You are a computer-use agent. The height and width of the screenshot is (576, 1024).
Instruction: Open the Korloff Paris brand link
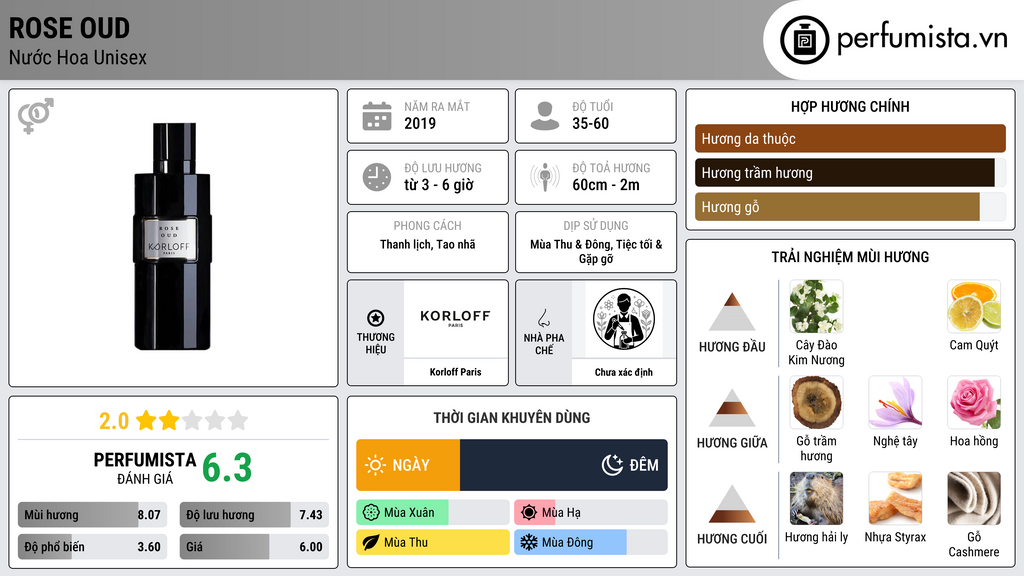point(455,372)
